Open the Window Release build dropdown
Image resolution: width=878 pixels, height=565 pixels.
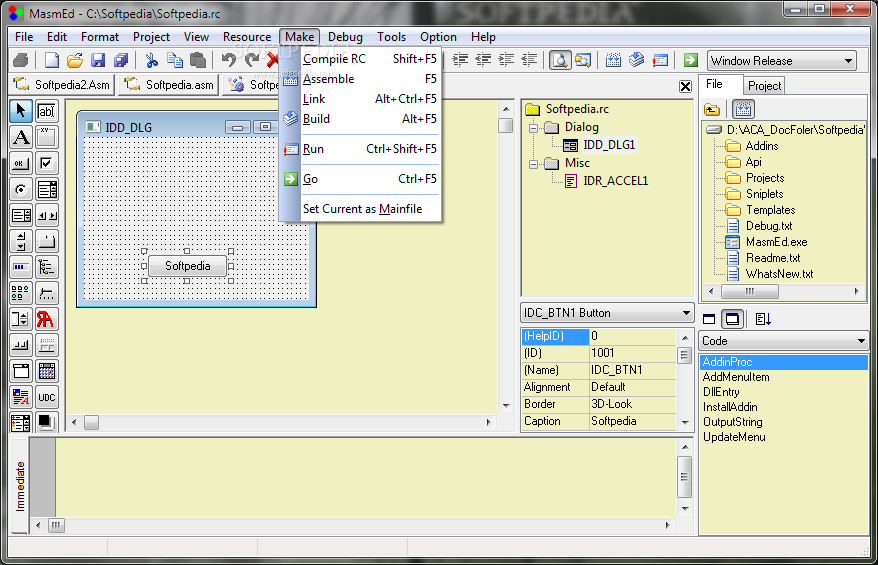click(848, 60)
